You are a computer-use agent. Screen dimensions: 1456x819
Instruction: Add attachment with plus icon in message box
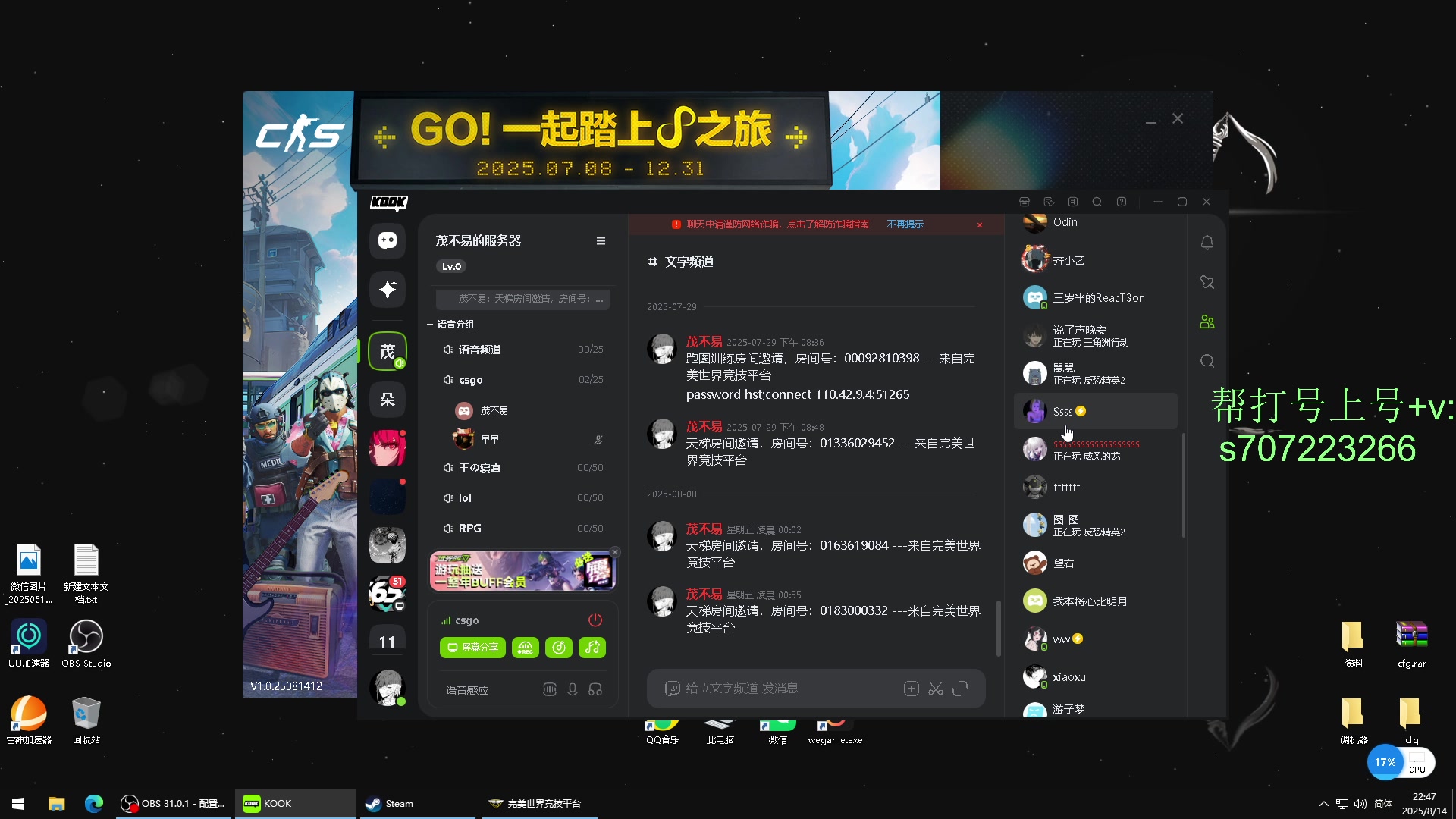912,689
